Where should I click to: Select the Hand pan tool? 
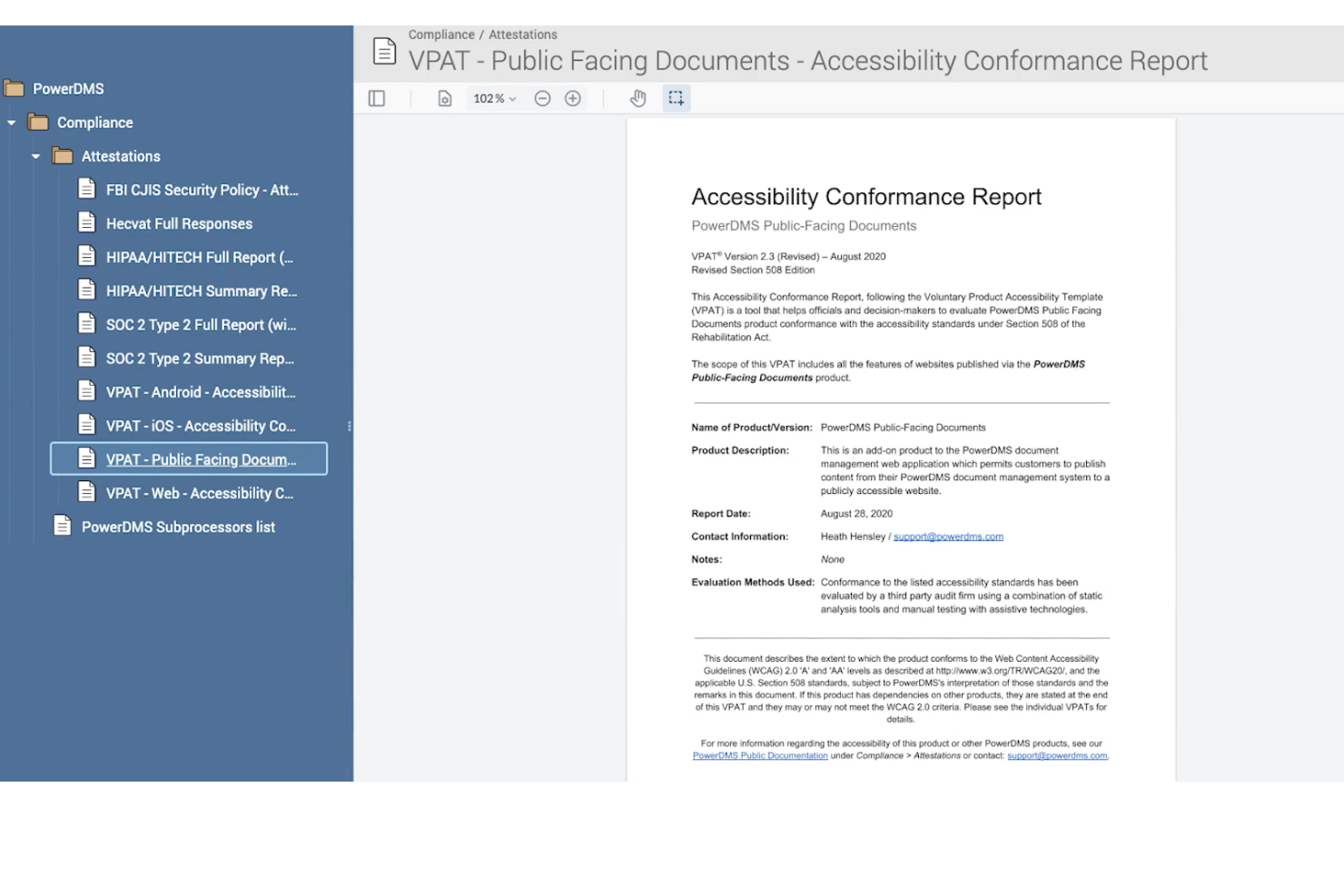tap(638, 98)
